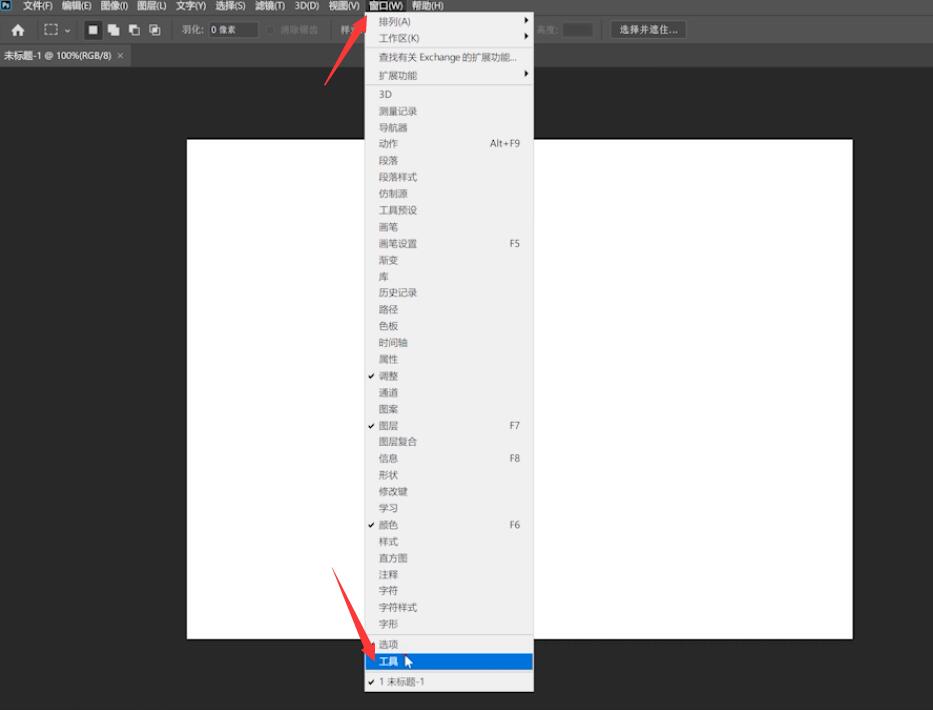This screenshot has height=710, width=933.
Task: Open the 仿制源 panel entry
Action: point(449,194)
